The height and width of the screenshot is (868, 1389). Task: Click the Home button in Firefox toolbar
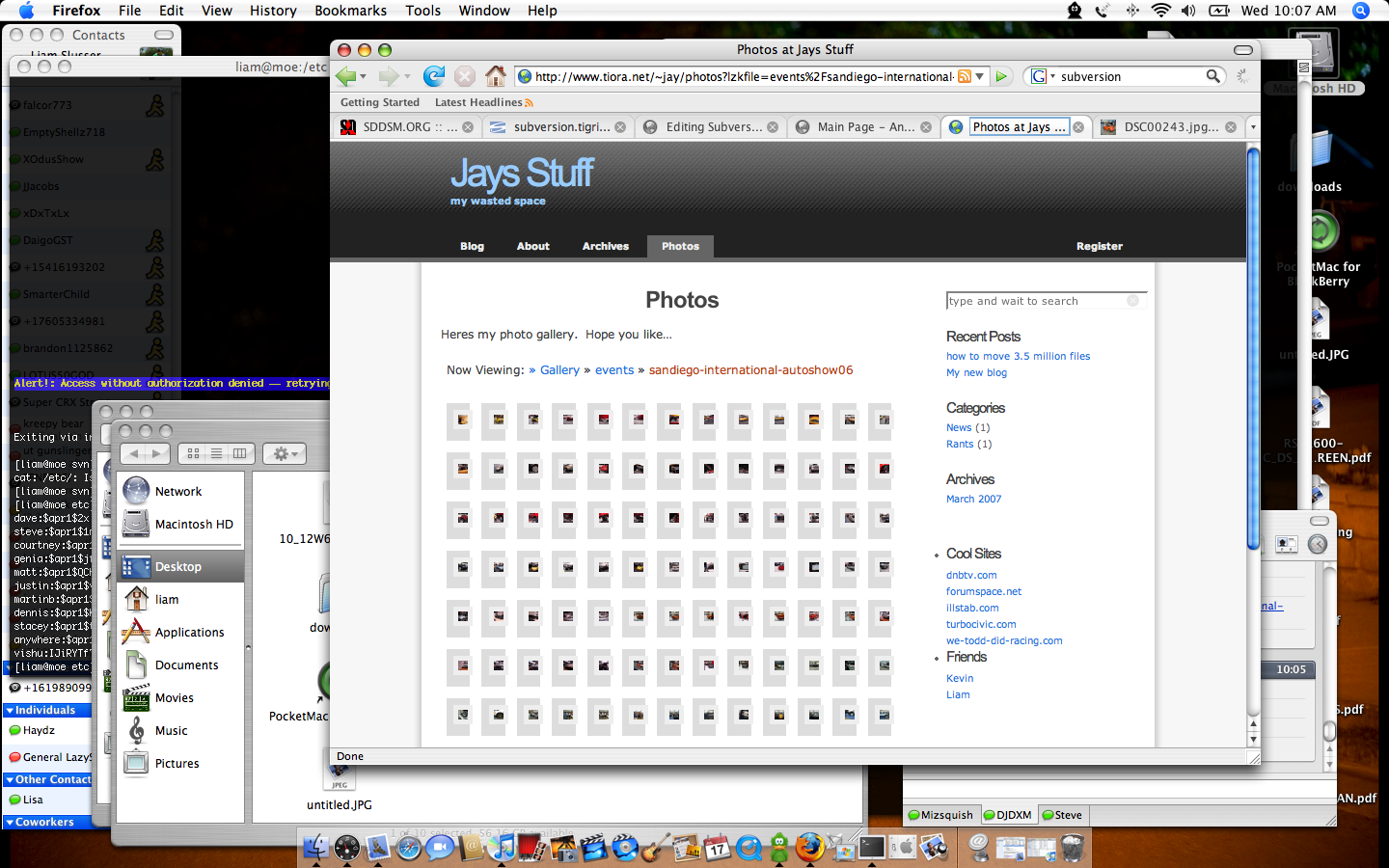pyautogui.click(x=496, y=76)
